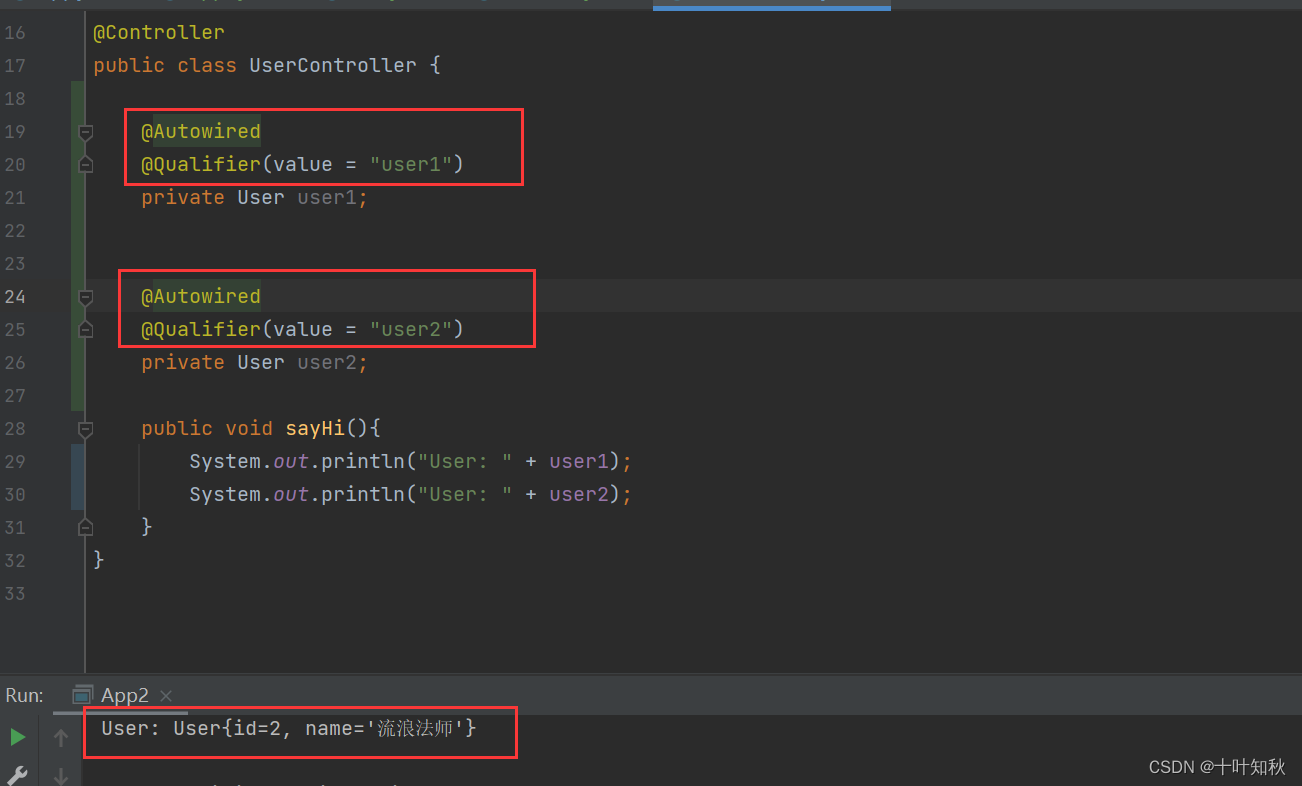Collapse sayHi method fold at line 28
The width and height of the screenshot is (1302, 786).
click(x=86, y=428)
